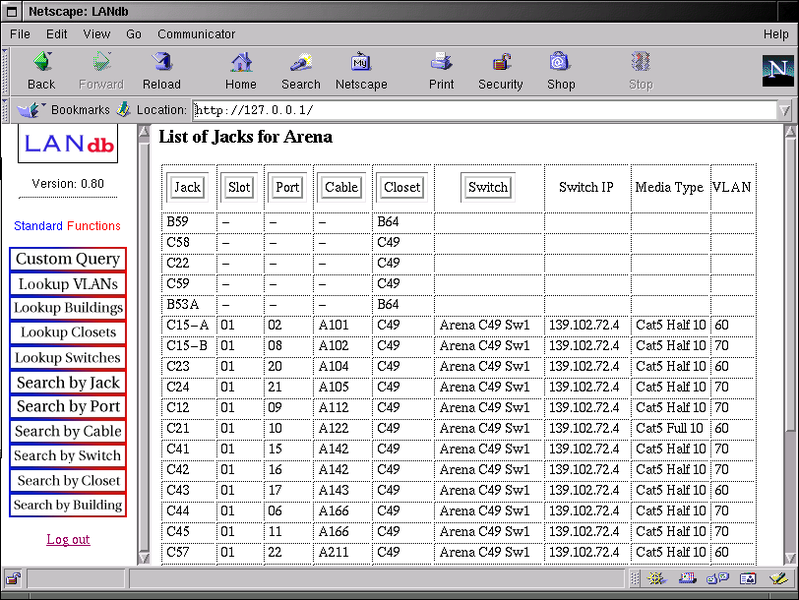This screenshot has height=600, width=799.
Task: Open the Go menu
Action: (134, 34)
